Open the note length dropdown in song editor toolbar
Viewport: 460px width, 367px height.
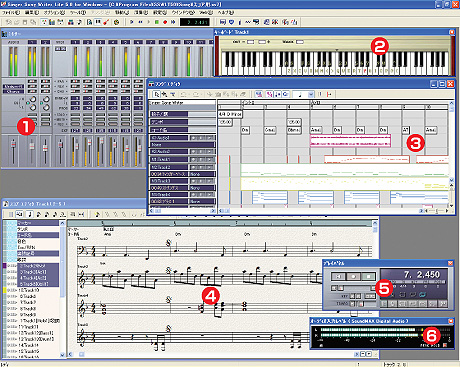[310, 94]
